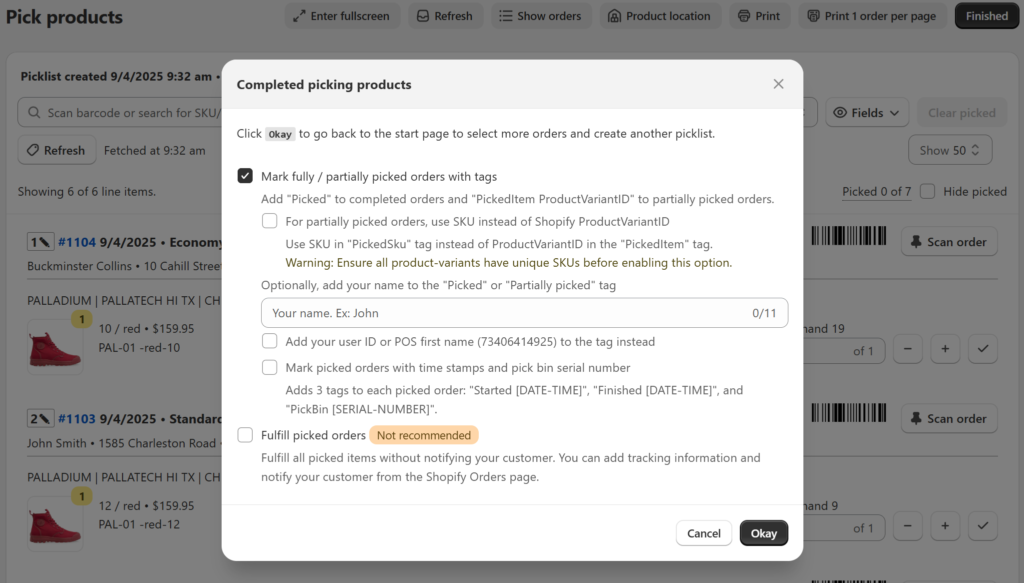Click the top Refresh toolbar button
The height and width of the screenshot is (583, 1024).
pyautogui.click(x=445, y=16)
